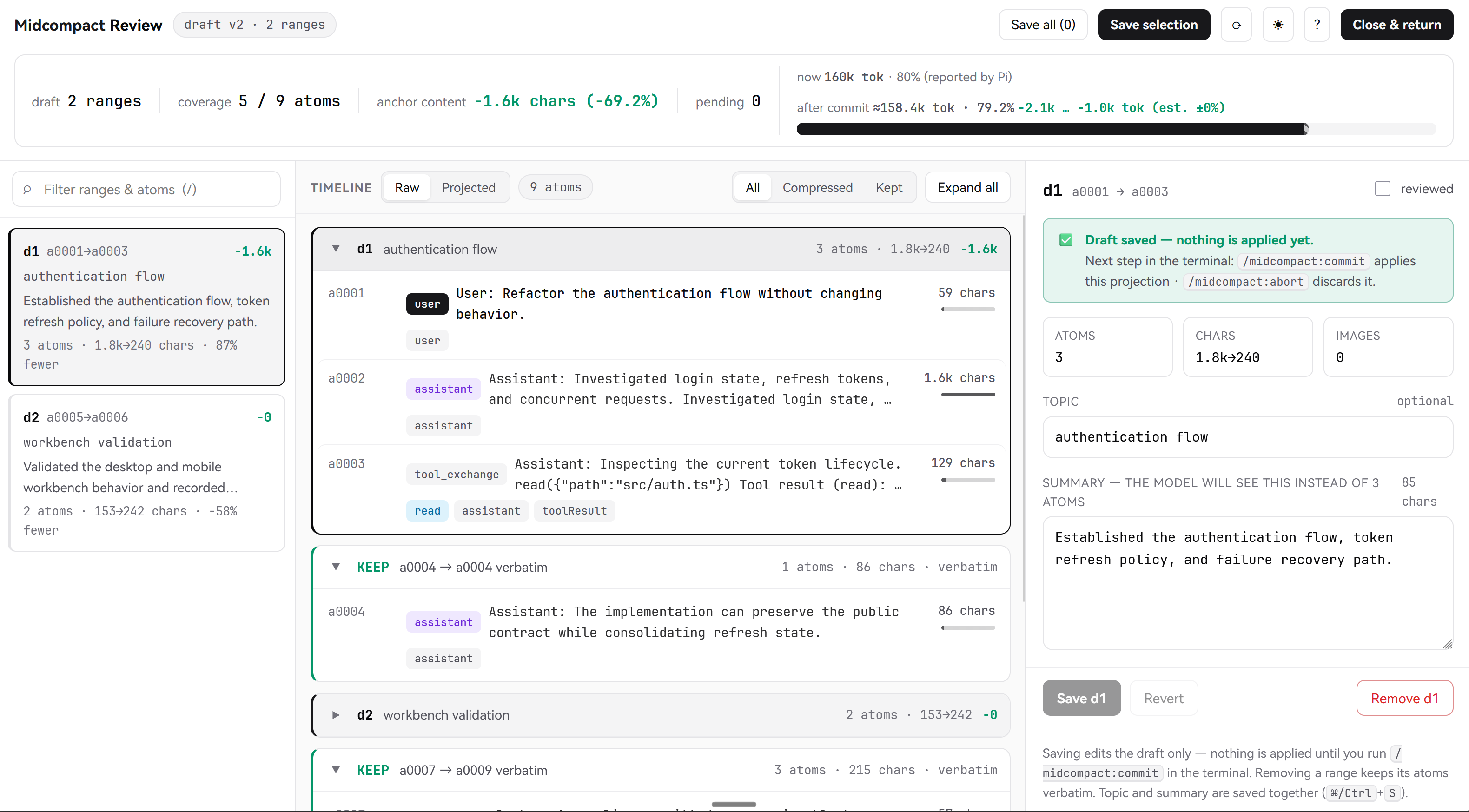Viewport: 1469px width, 812px height.
Task: Expand the d2 workbench validation group
Action: pyautogui.click(x=336, y=714)
